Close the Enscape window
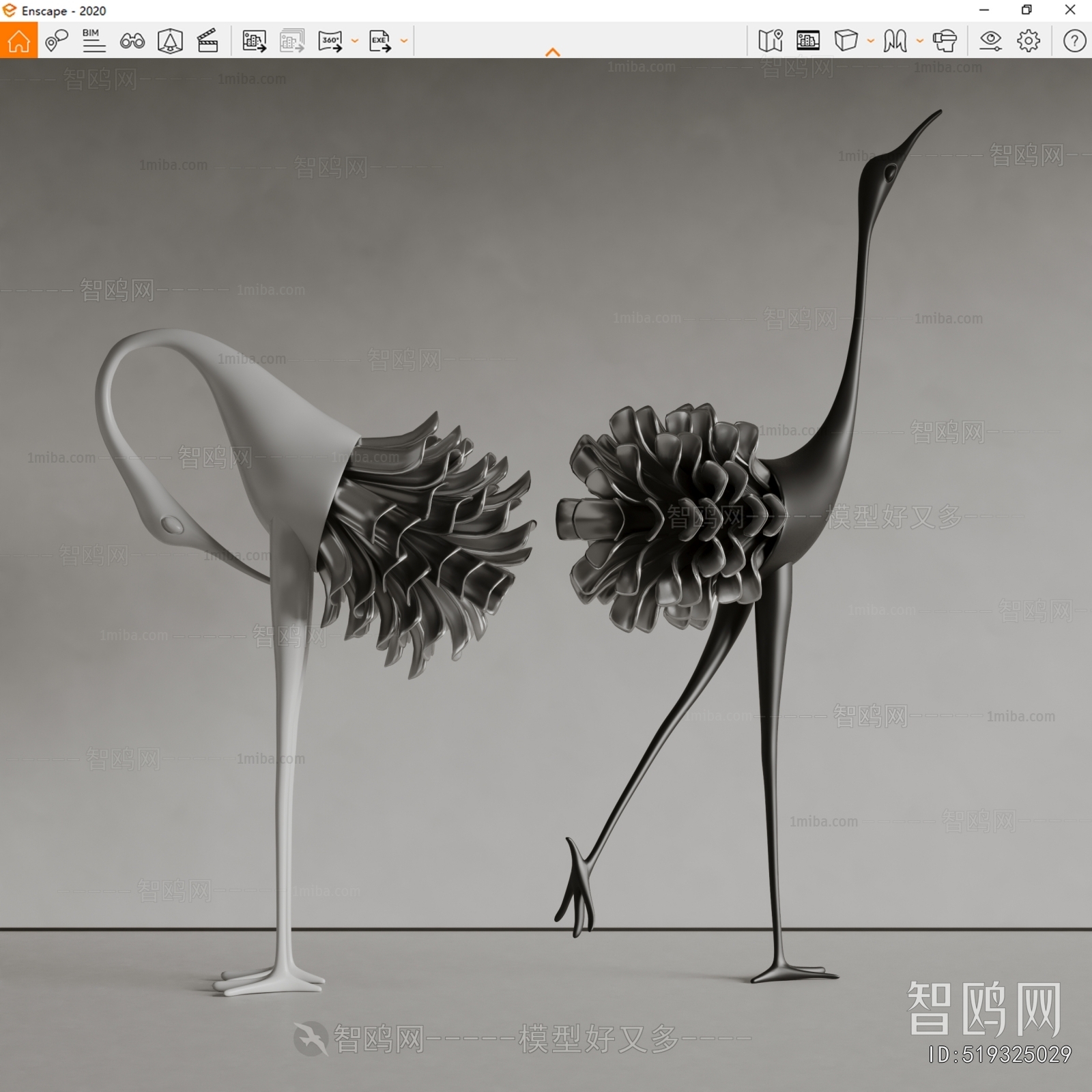Screen dimensions: 1092x1092 (x=1070, y=10)
